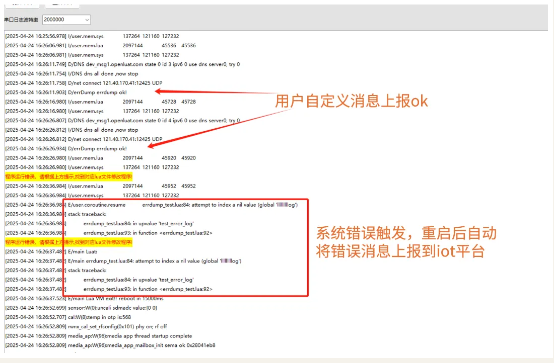The width and height of the screenshot is (554, 363).
Task: Select the top log line at 16:25:56.978
Action: click(92, 36)
